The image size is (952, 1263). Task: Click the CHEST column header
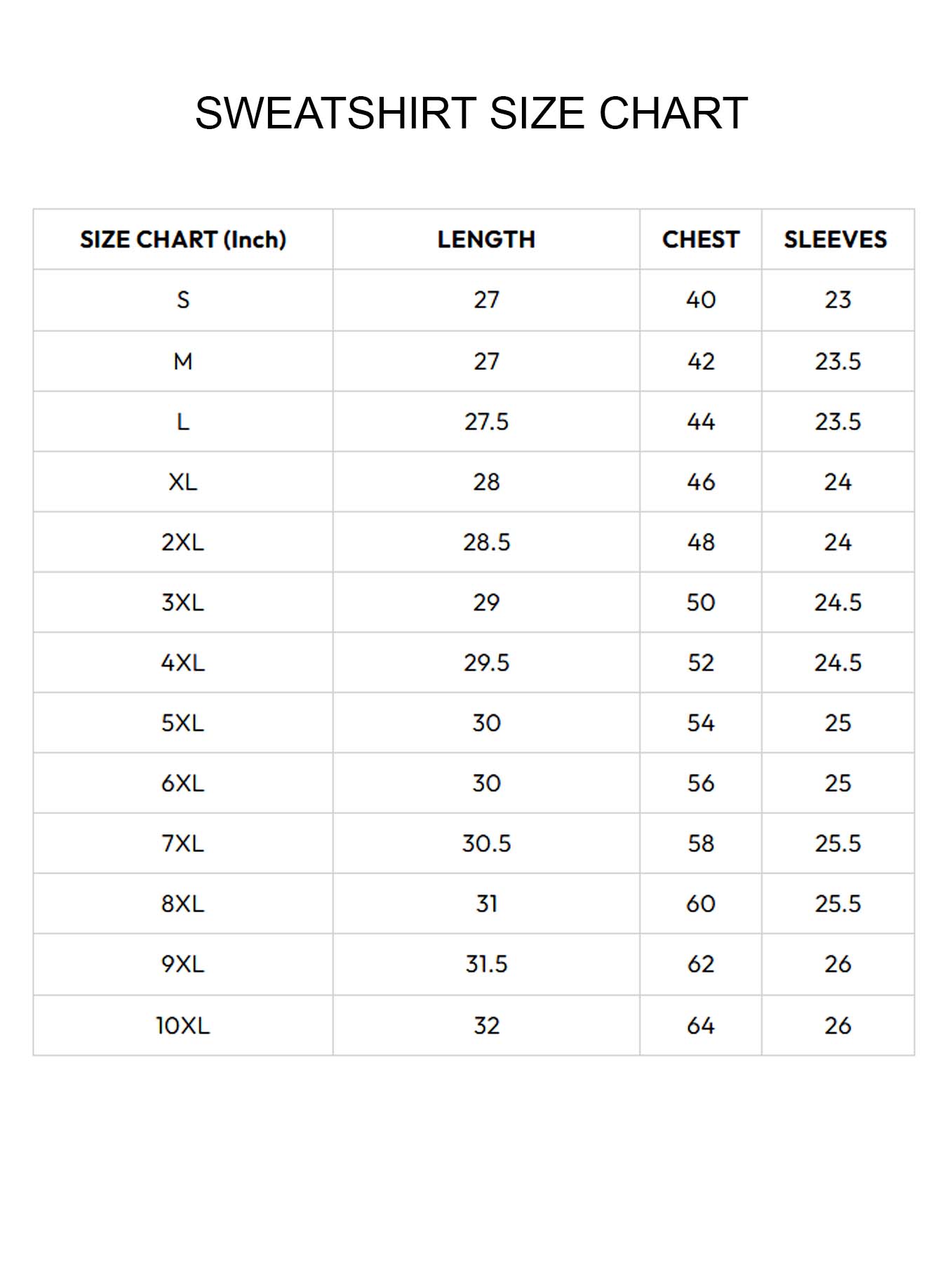coord(700,240)
